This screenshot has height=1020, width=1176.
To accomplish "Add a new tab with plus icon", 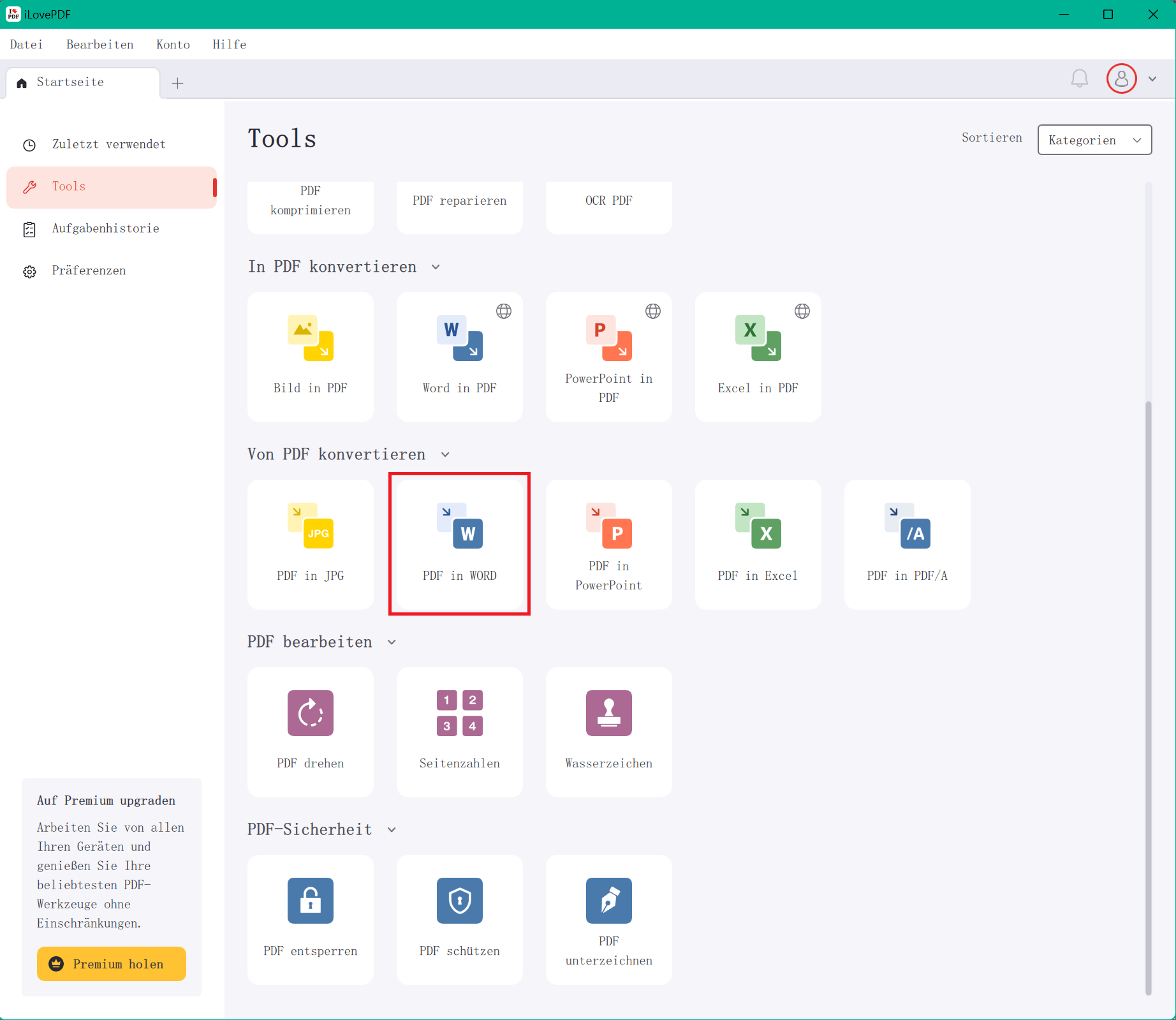I will 178,83.
